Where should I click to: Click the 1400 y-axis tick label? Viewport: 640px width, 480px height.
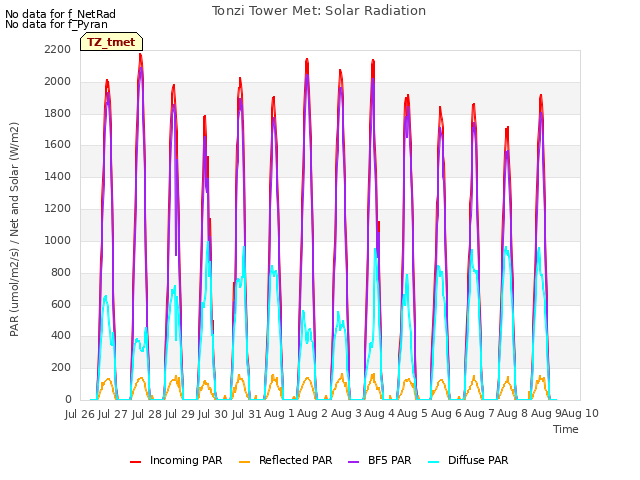point(58,176)
